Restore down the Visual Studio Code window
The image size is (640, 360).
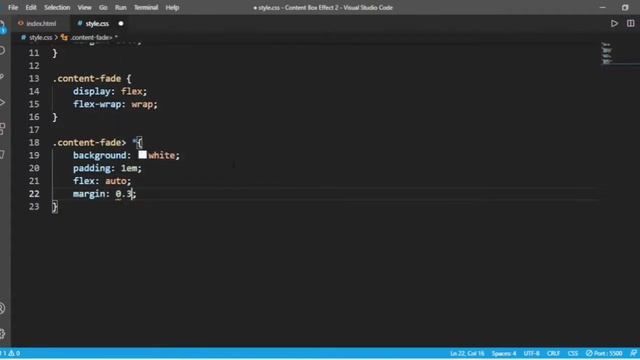coord(625,7)
